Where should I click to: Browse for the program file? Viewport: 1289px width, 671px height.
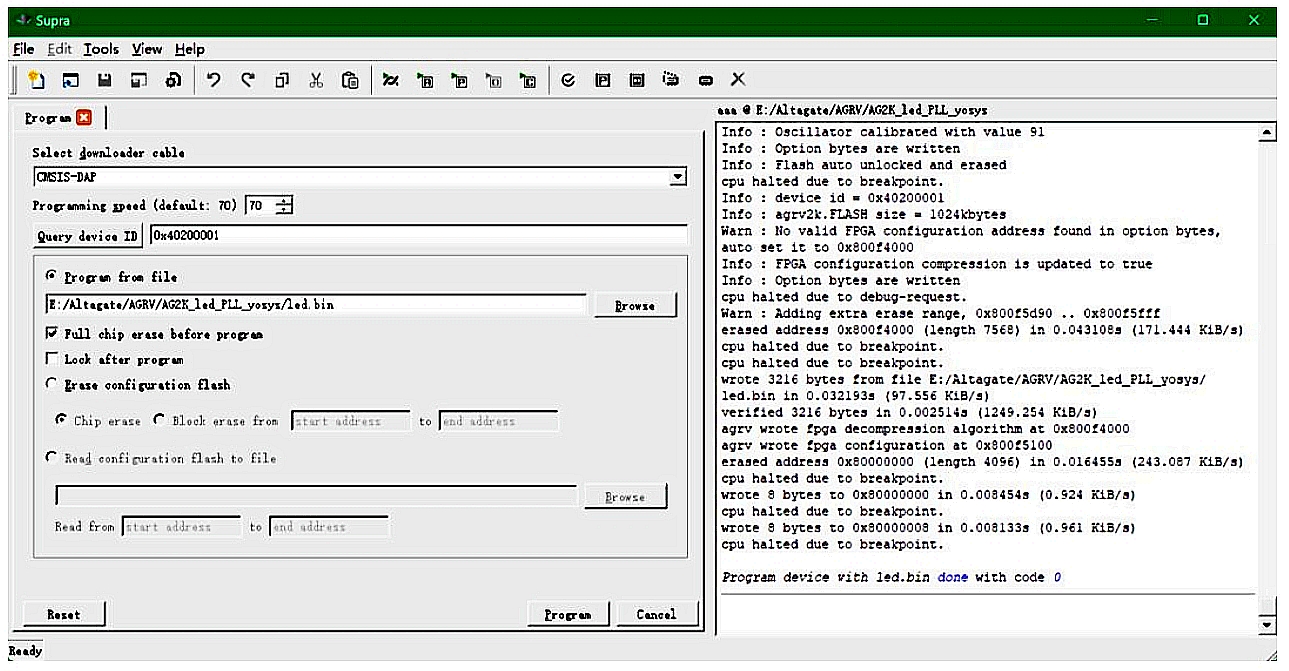coord(635,306)
